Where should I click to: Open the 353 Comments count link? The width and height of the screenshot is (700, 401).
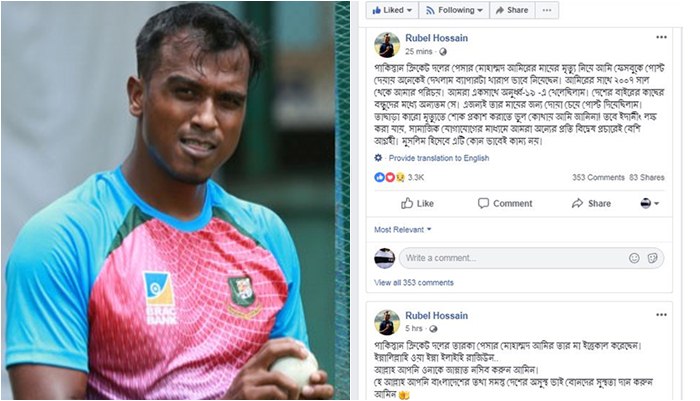[598, 177]
